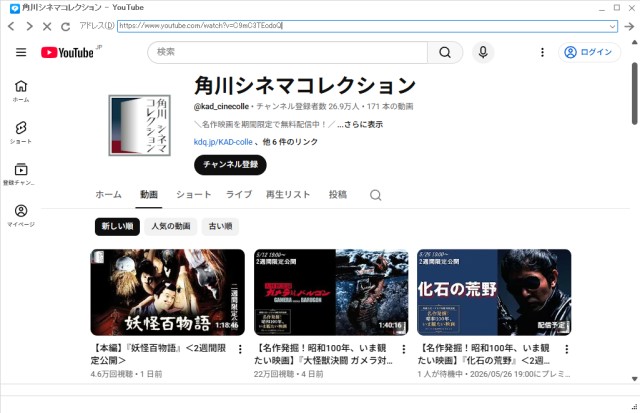Switch to the channel ショート tab
This screenshot has width=640, height=413.
[193, 195]
